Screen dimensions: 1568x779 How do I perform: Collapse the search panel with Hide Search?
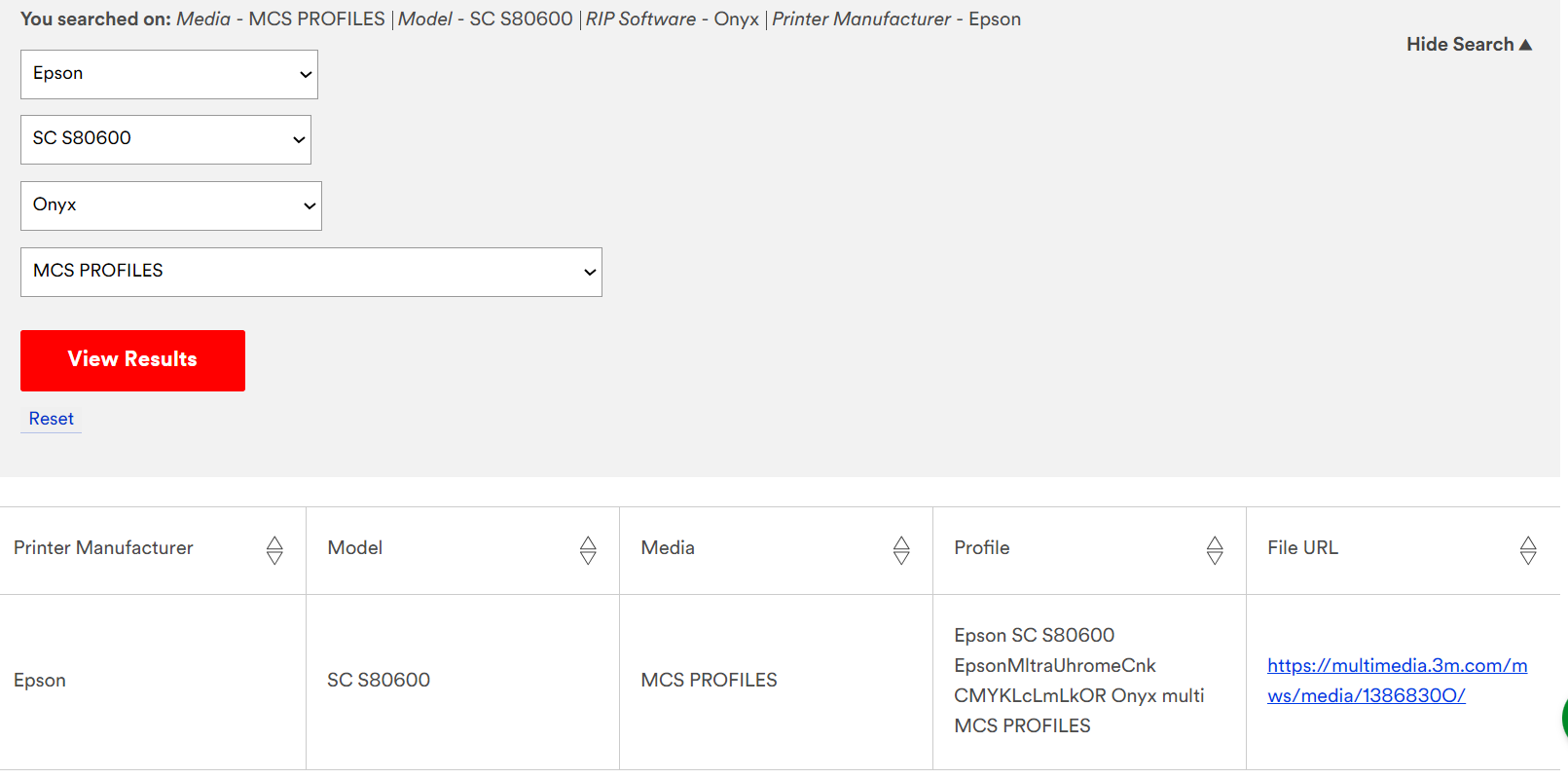1468,45
